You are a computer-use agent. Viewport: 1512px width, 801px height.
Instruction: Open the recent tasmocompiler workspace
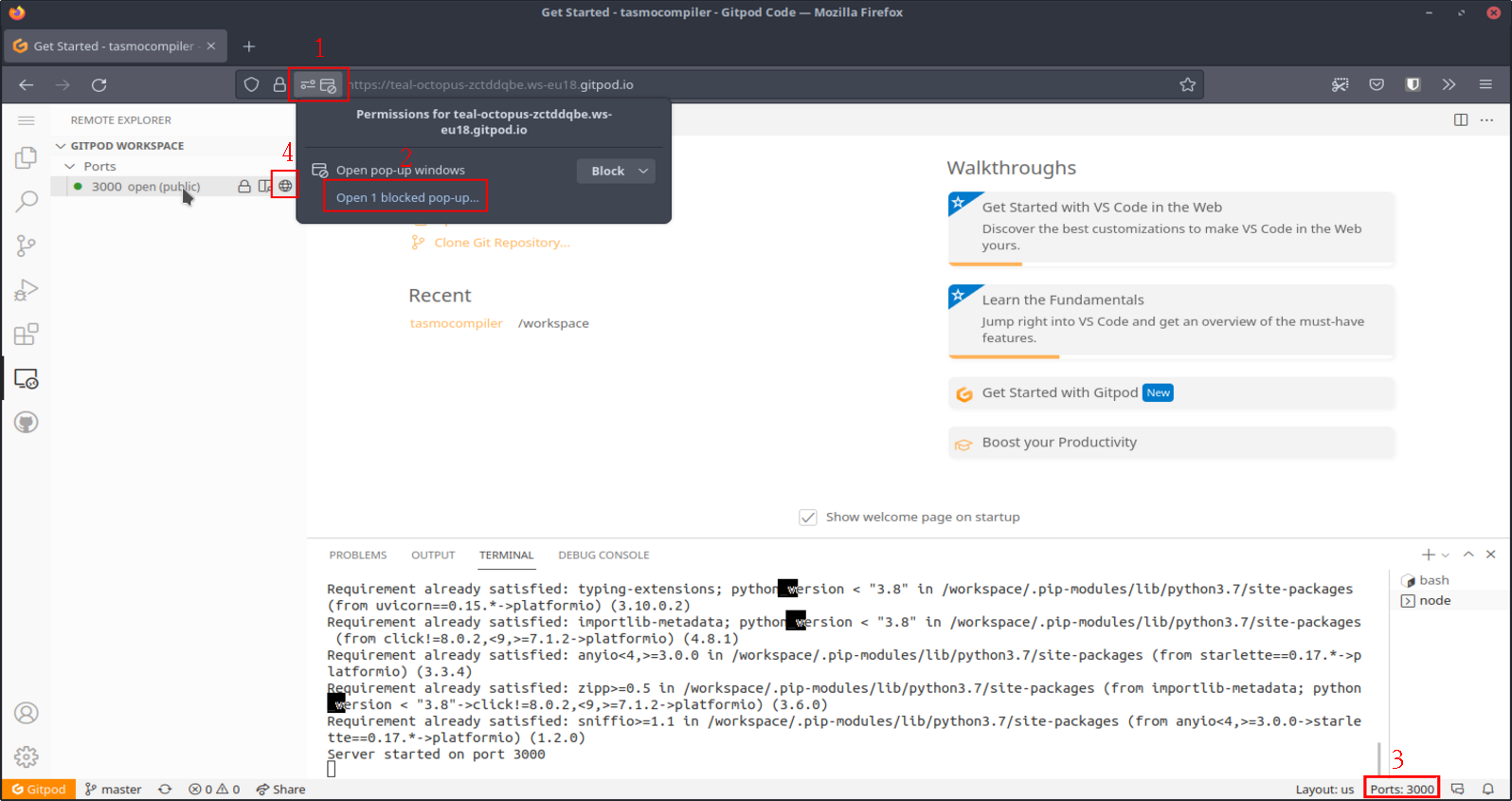pos(456,323)
